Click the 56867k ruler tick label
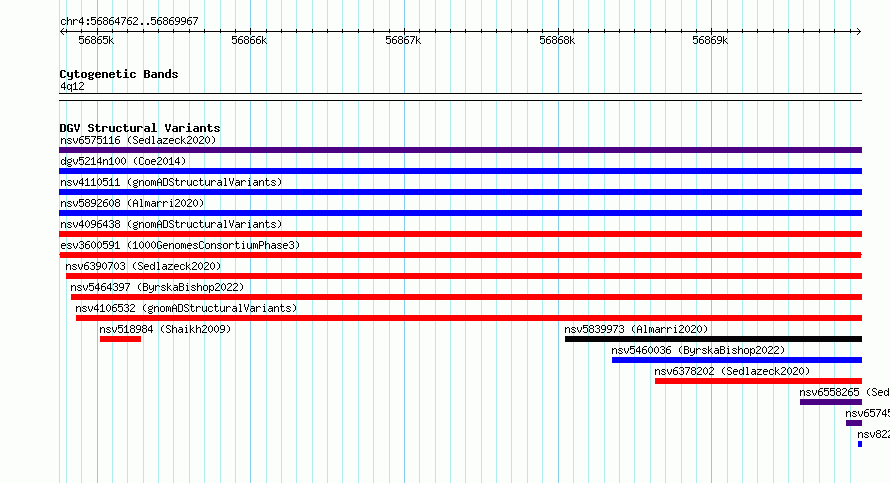 (x=403, y=40)
